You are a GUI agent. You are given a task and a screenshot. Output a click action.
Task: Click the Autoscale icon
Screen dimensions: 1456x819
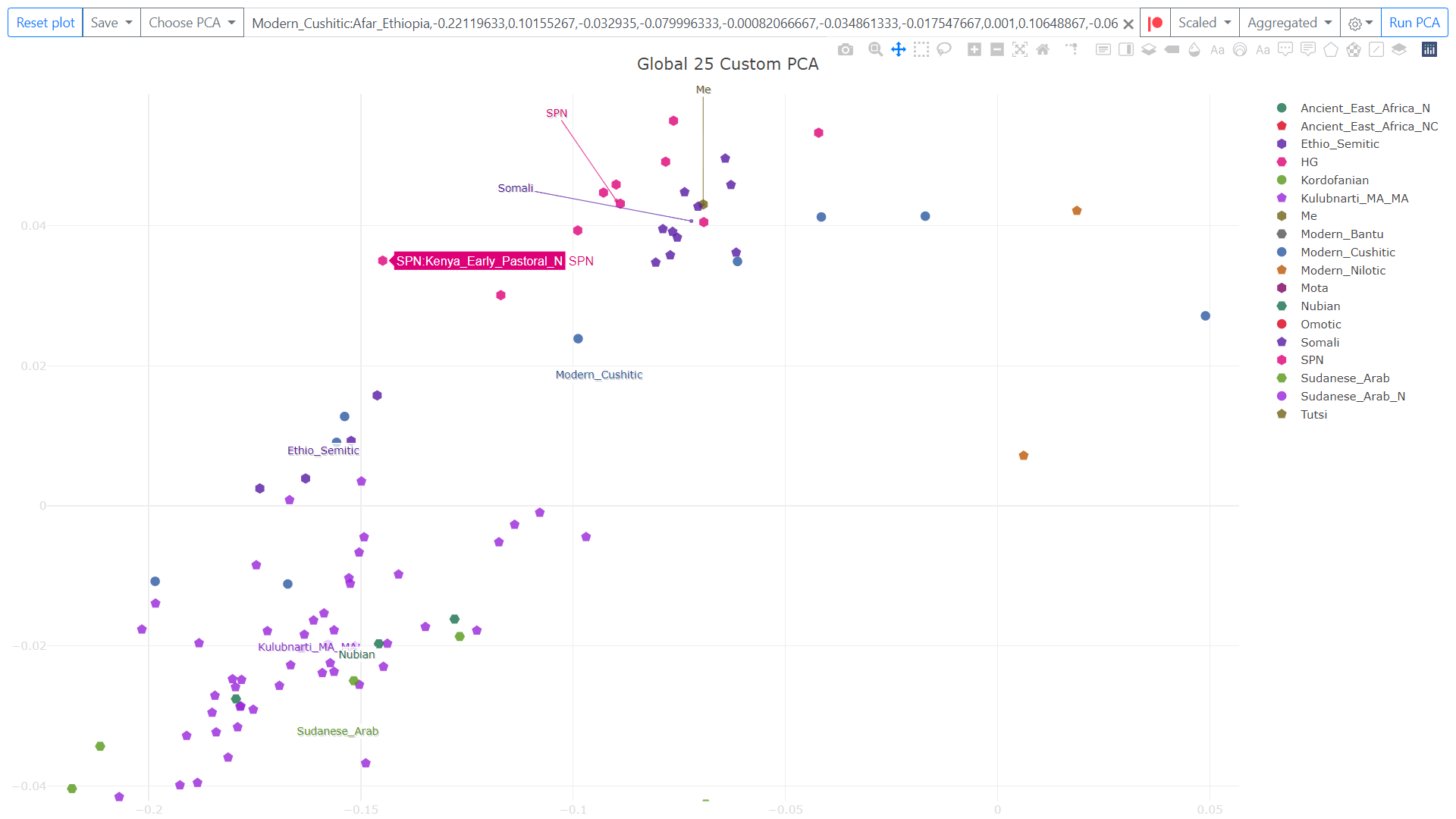tap(1020, 50)
